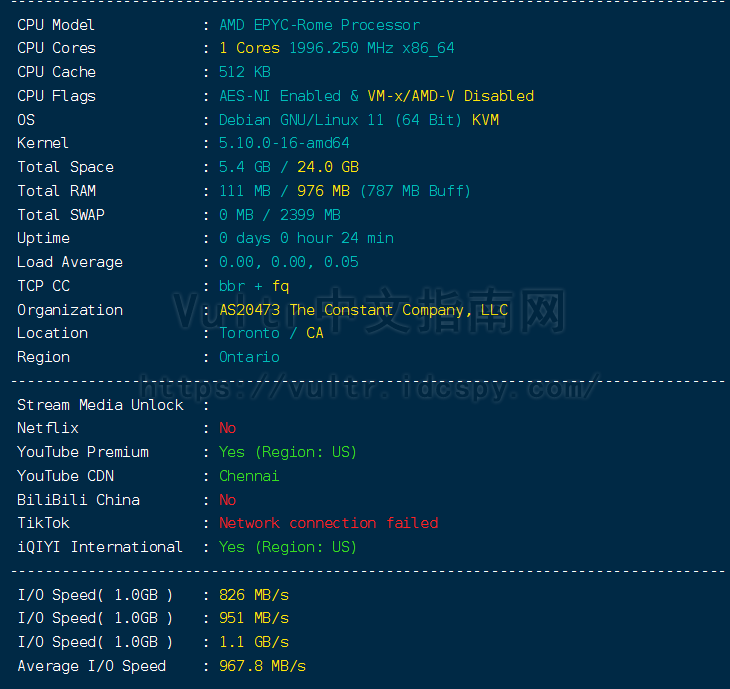This screenshot has height=689, width=730.
Task: Click '1 Cores 1996.250 MHz x86_64' text
Action: point(337,48)
